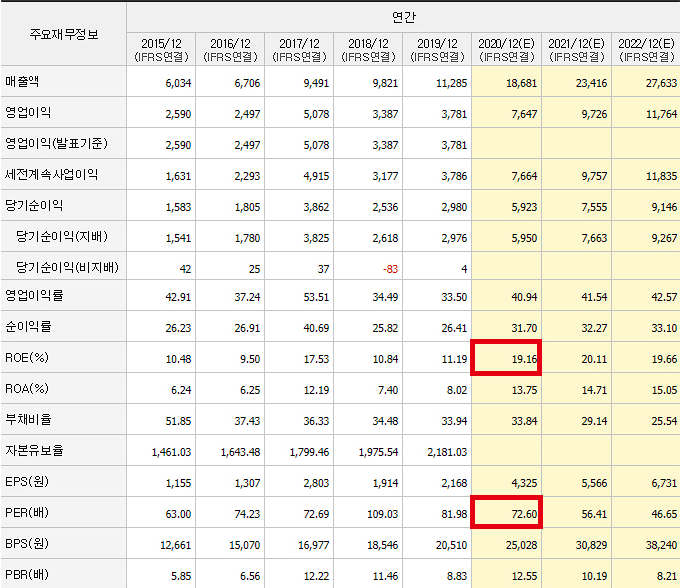Image resolution: width=680 pixels, height=588 pixels.
Task: Click the 부채비율 row label
Action: pyautogui.click(x=28, y=420)
